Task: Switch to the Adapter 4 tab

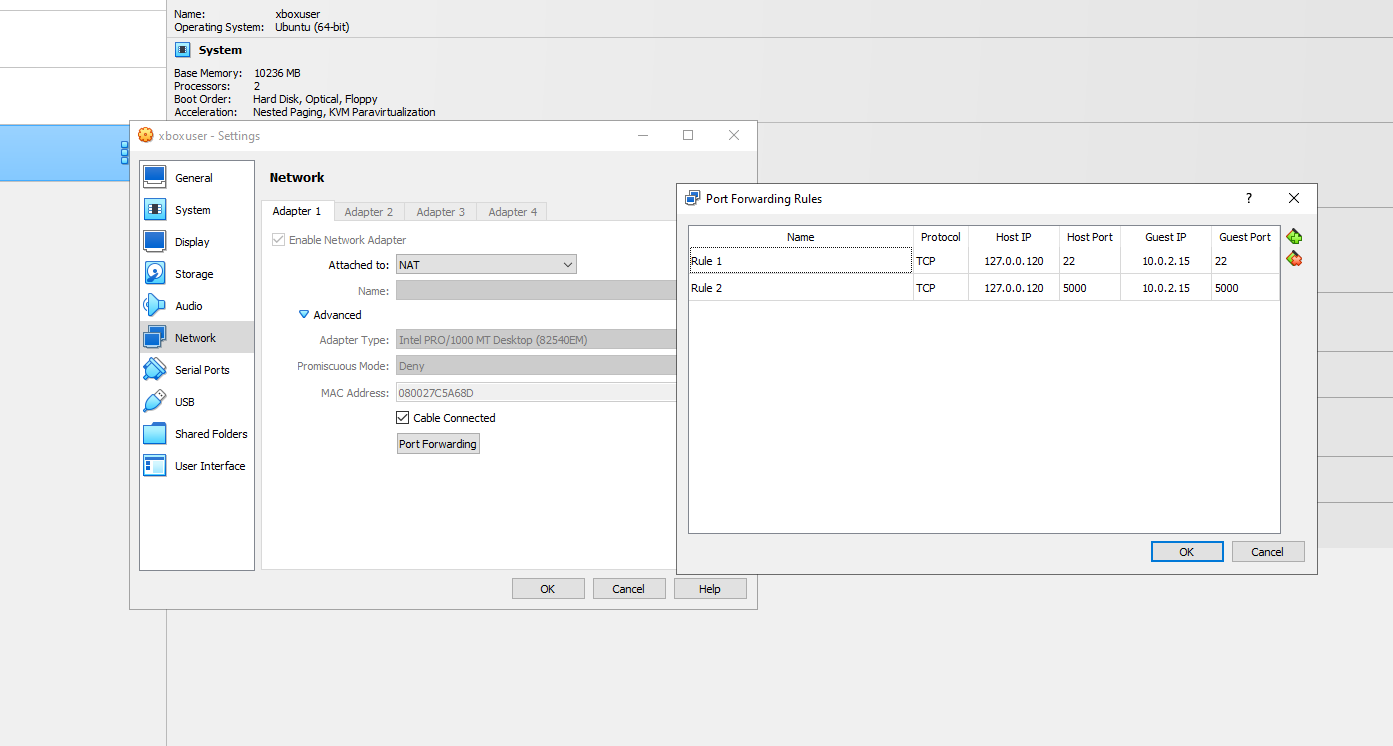Action: [512, 212]
